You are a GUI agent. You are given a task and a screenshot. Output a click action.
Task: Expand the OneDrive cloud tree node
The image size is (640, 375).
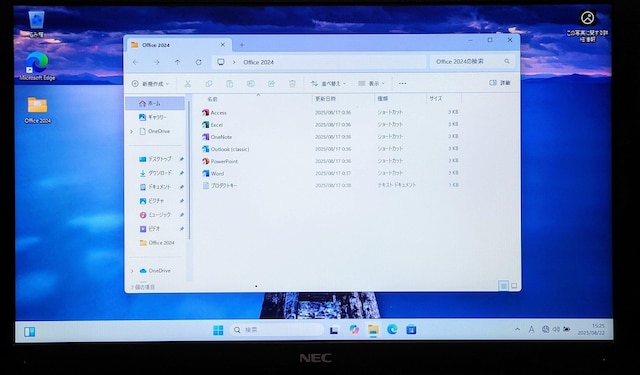click(x=132, y=271)
